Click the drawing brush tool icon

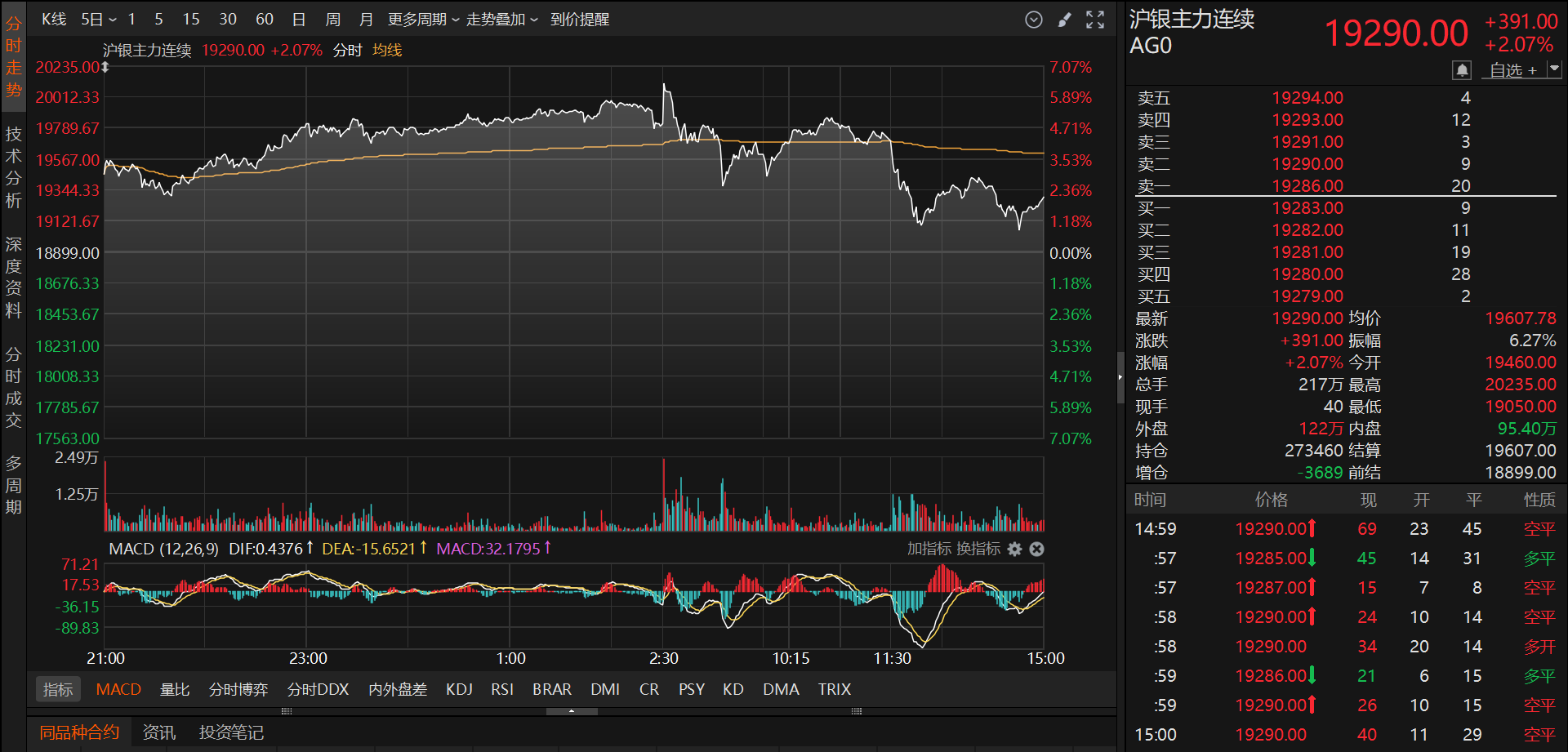pyautogui.click(x=1064, y=20)
